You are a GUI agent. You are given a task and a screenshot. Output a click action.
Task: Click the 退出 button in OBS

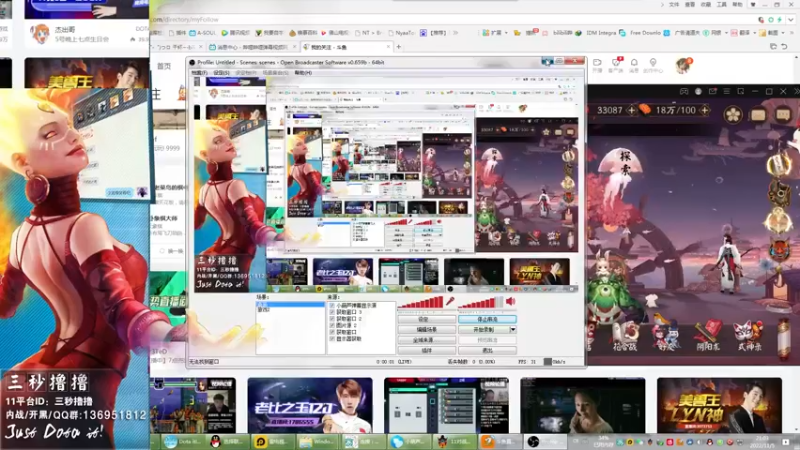[487, 351]
